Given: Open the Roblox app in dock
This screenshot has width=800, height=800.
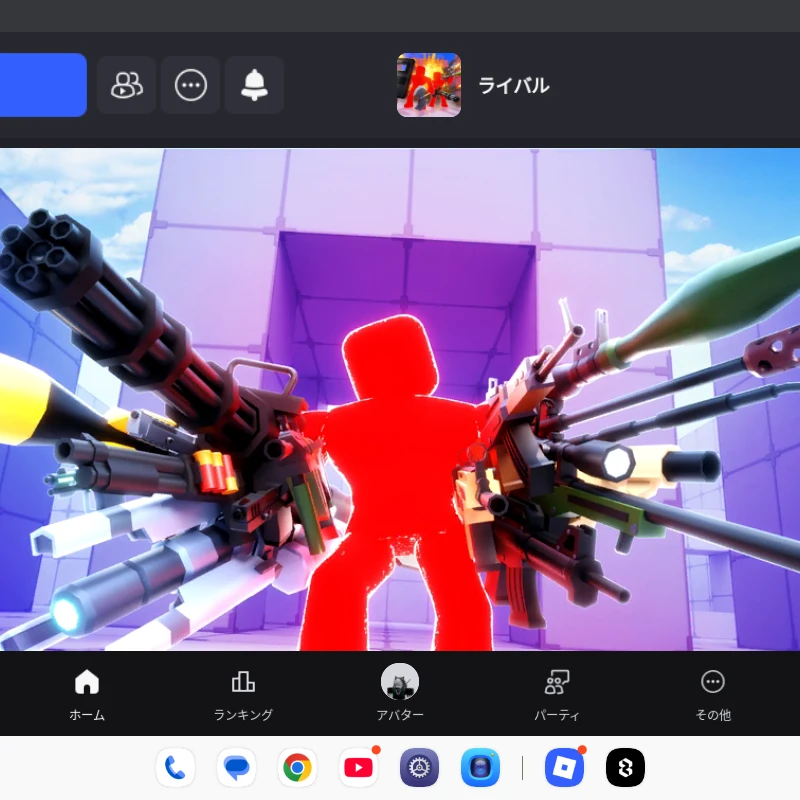Looking at the screenshot, I should [x=564, y=767].
